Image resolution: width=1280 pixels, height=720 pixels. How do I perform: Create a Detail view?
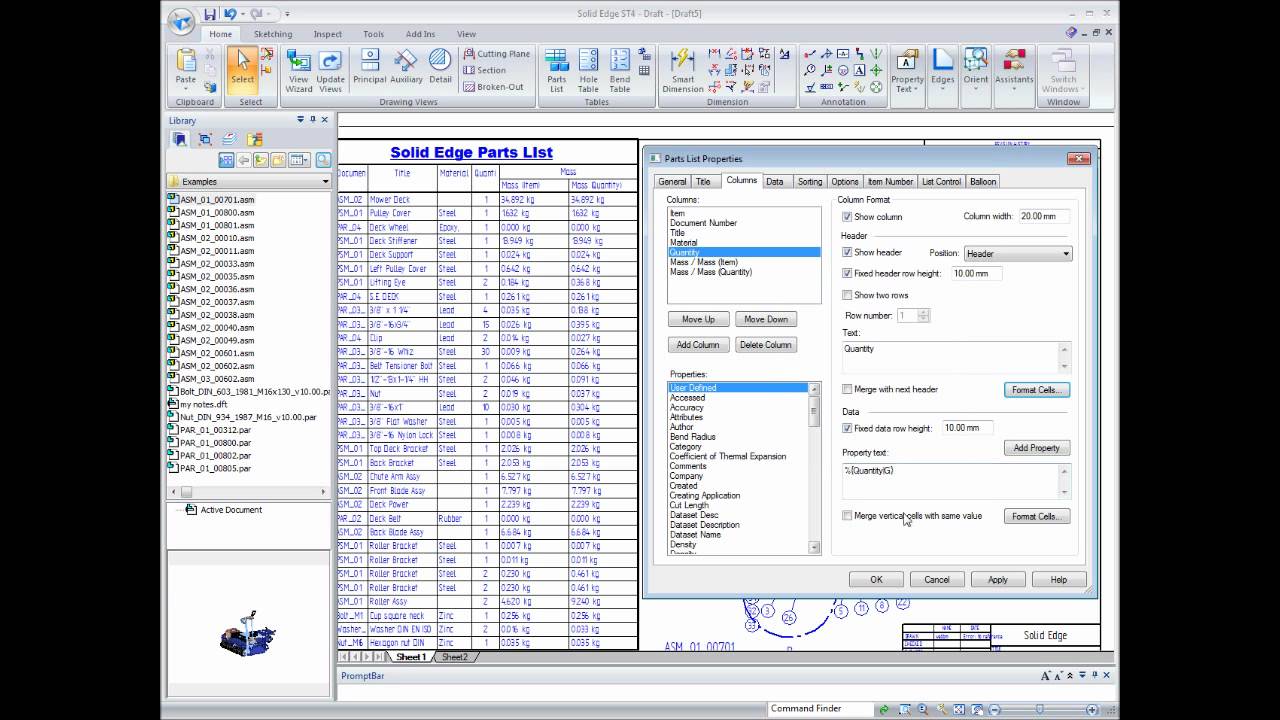pyautogui.click(x=440, y=67)
